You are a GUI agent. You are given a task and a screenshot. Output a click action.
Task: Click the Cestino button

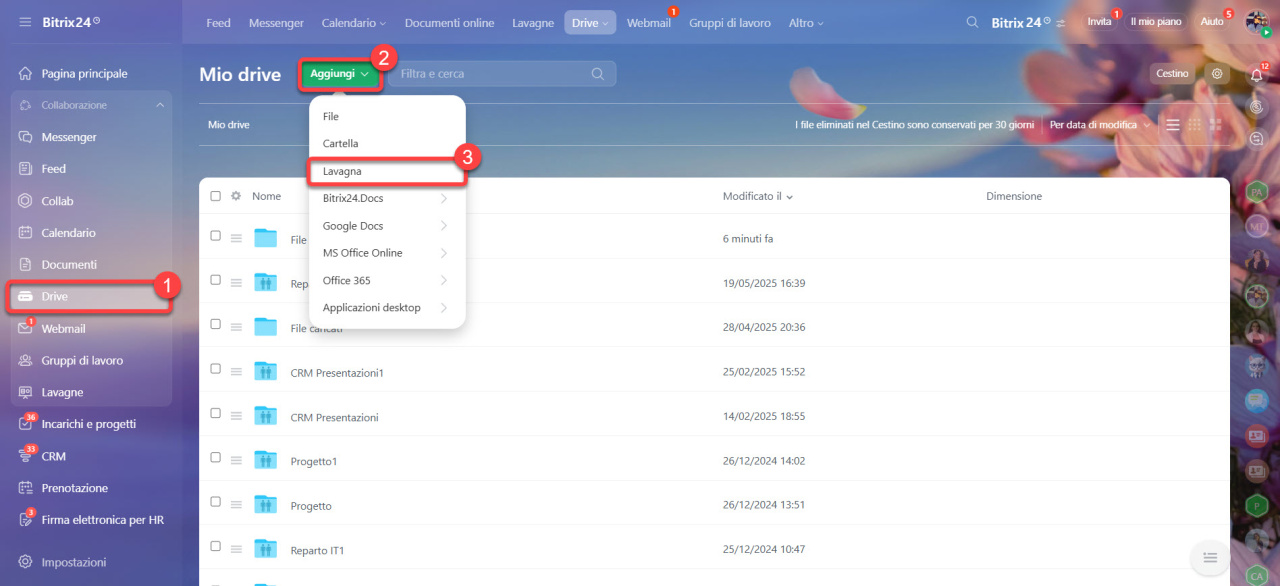pyautogui.click(x=1172, y=73)
